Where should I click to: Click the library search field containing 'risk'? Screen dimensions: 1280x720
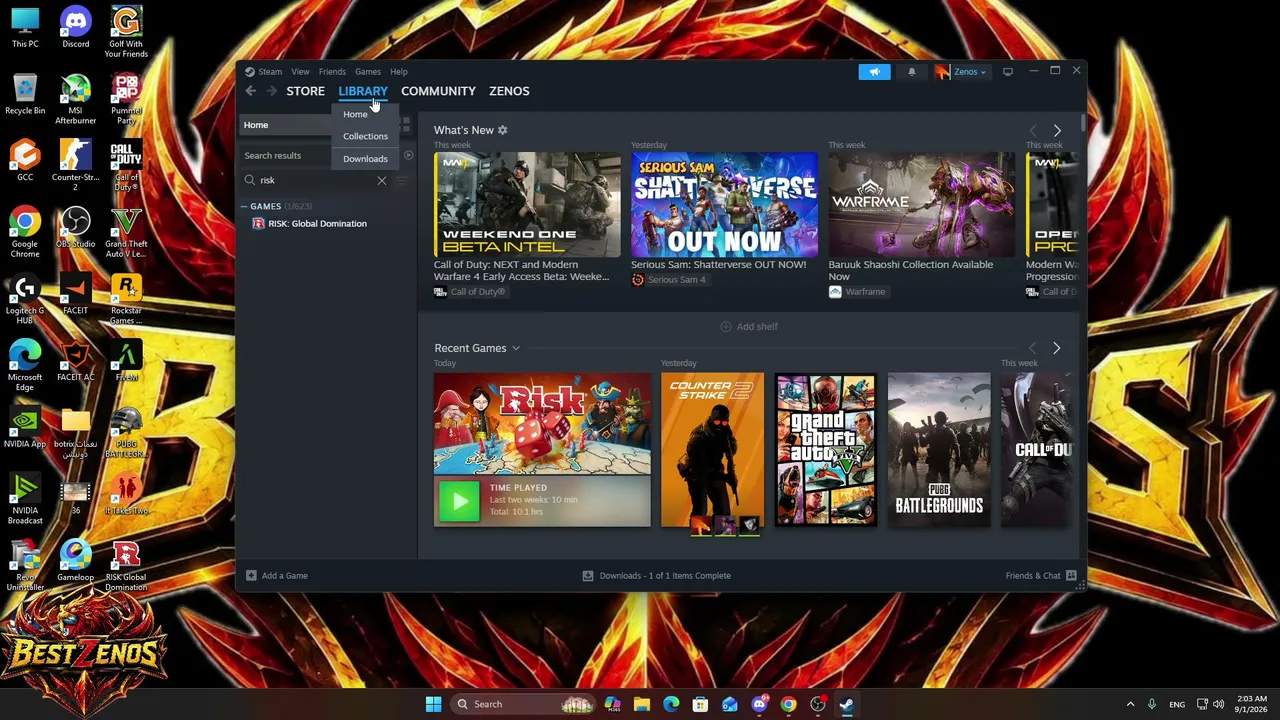click(316, 180)
